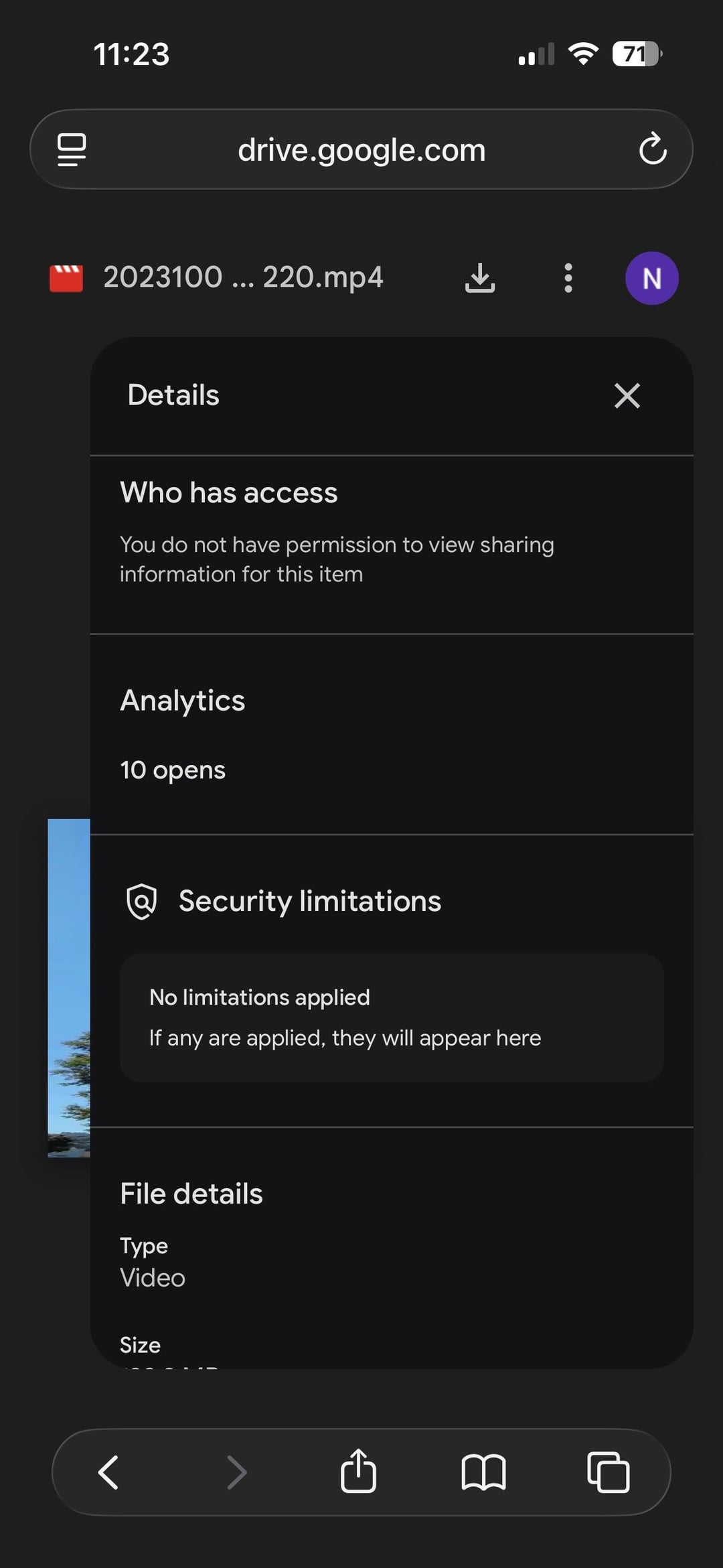Viewport: 723px width, 1568px height.
Task: Tap the Security limitations shield icon
Action: coord(142,901)
